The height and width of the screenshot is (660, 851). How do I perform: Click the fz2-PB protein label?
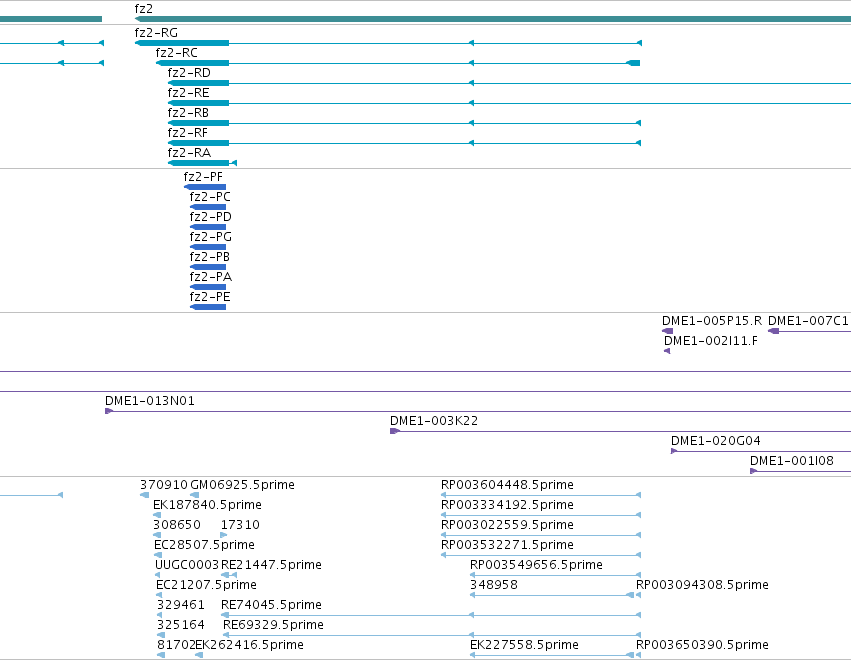(209, 257)
